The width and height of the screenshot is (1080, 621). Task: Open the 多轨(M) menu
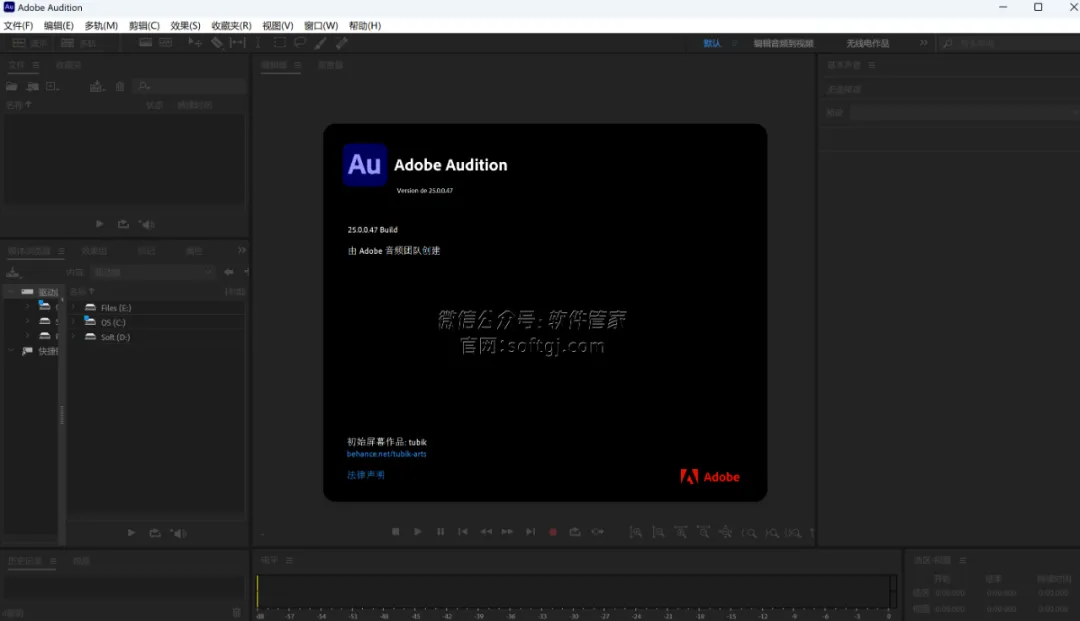(101, 25)
